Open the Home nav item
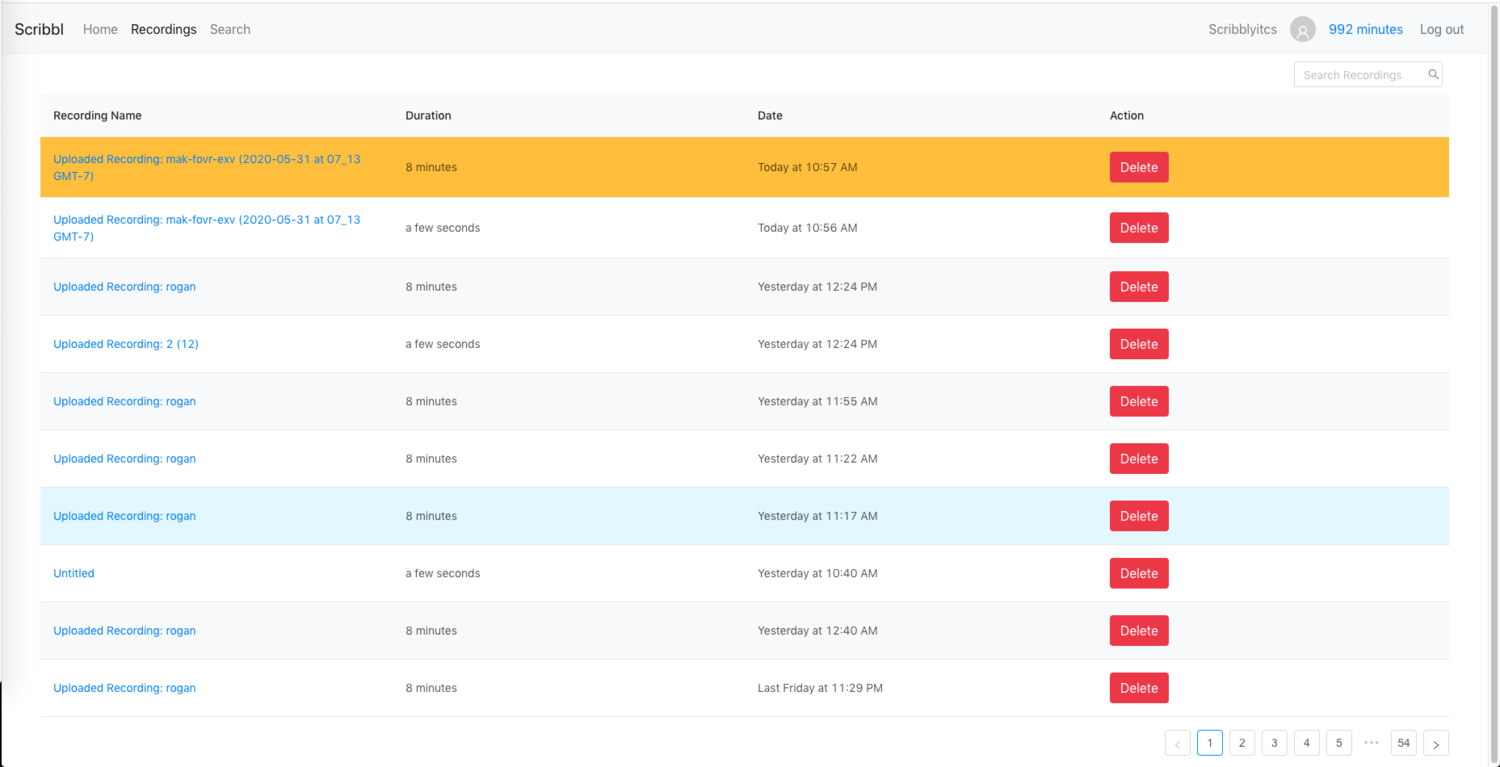Screen dimensions: 1500x767 (x=100, y=29)
